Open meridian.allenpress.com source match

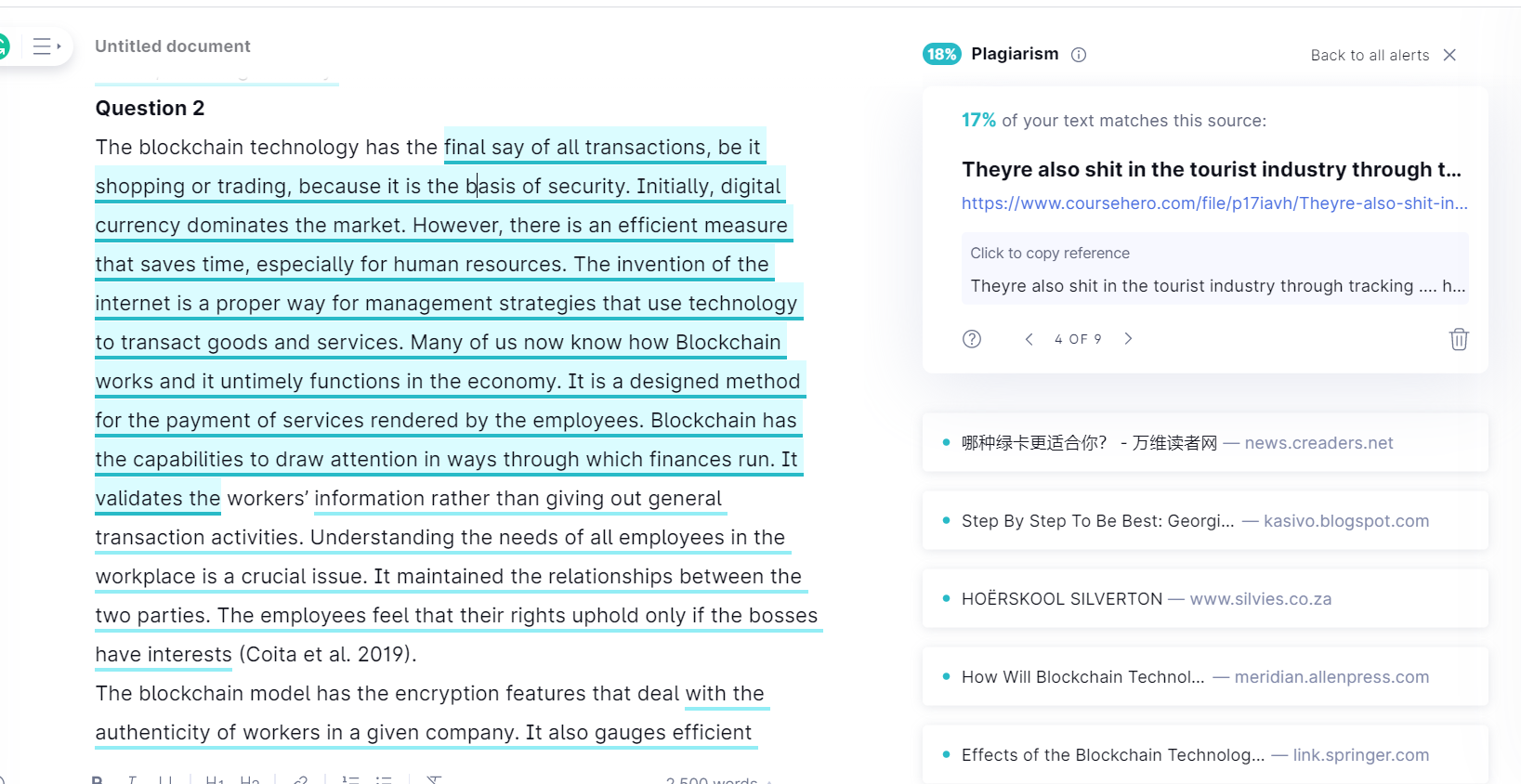tap(1205, 677)
